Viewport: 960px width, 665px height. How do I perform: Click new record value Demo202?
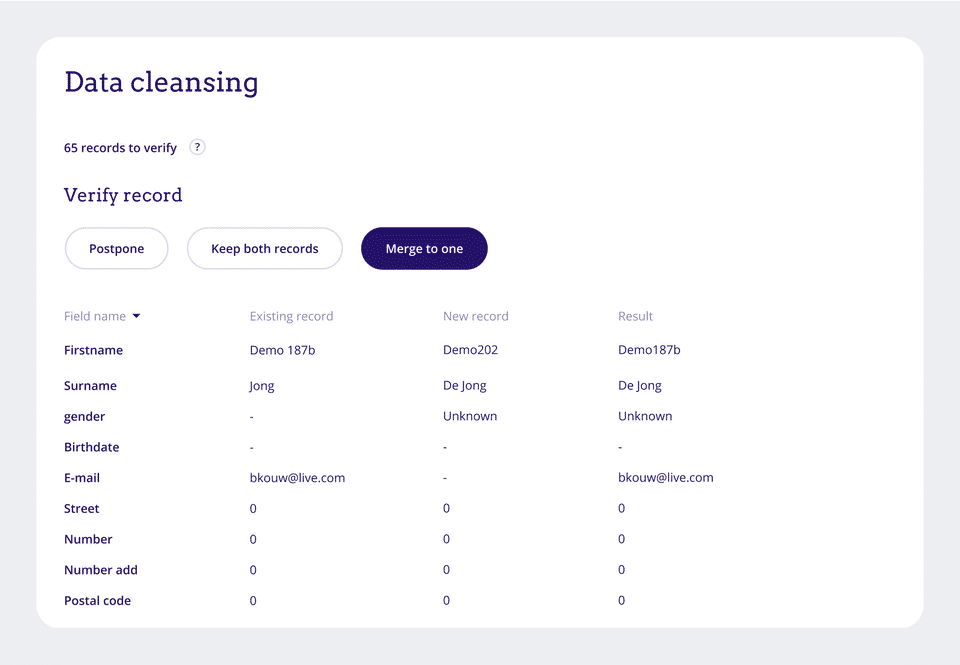[x=470, y=350]
